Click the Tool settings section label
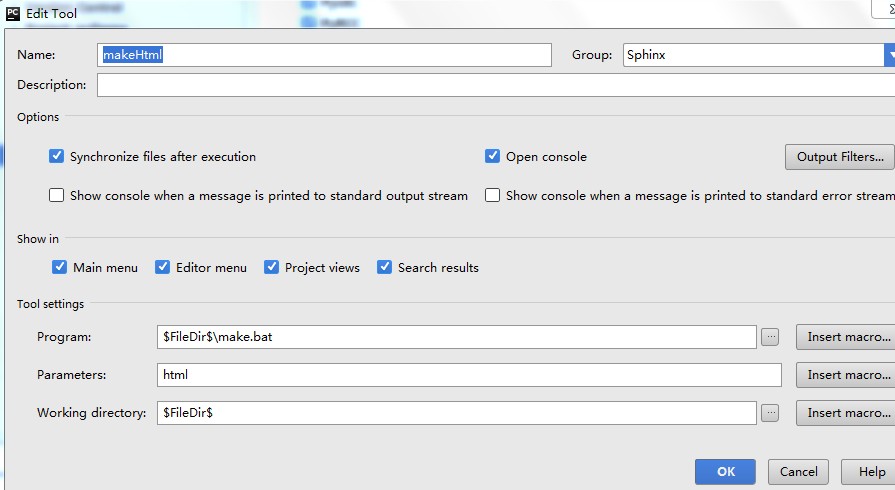 point(50,304)
